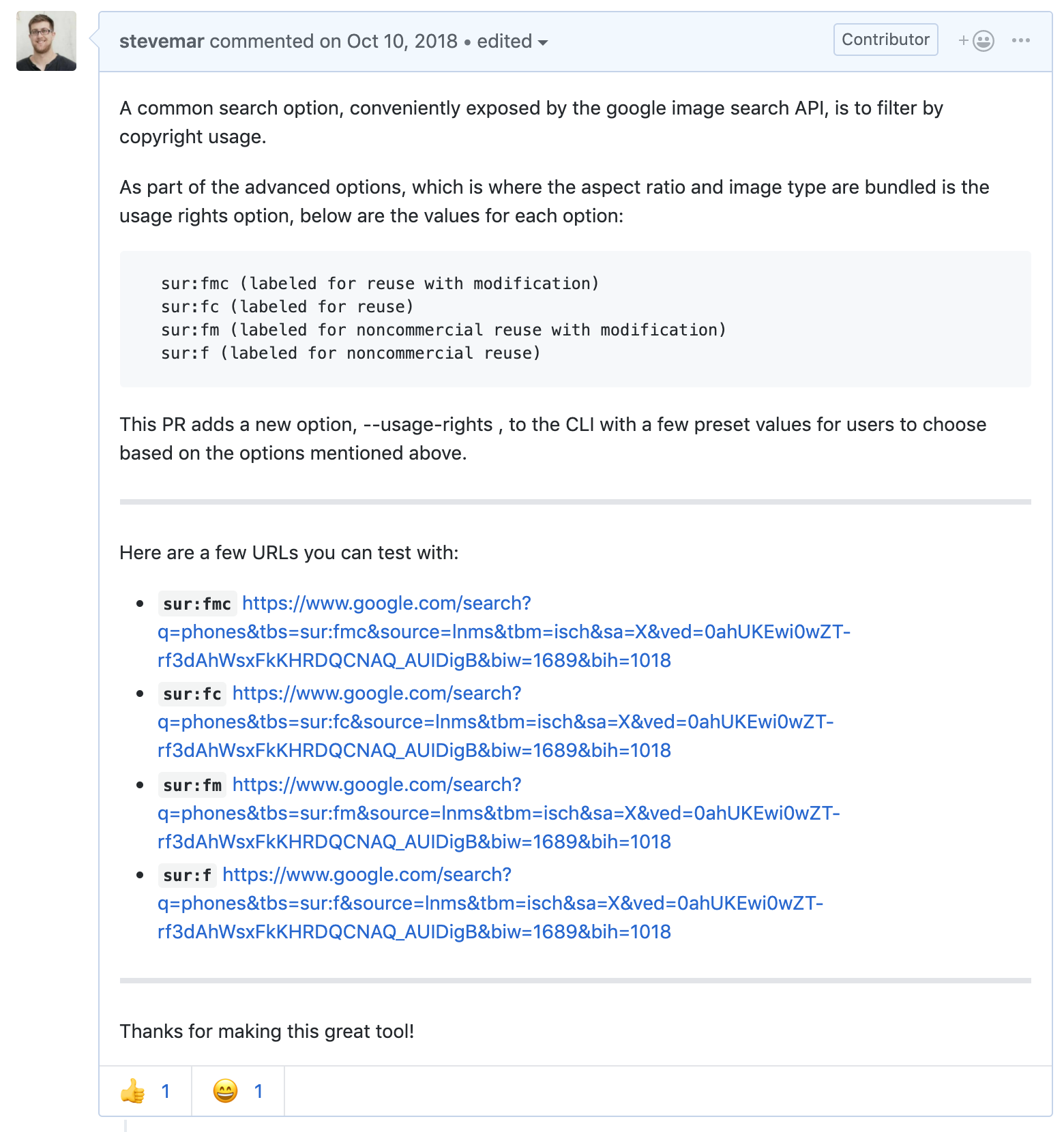Toggle the laughing face reaction
This screenshot has width=1064, height=1132.
point(238,1091)
